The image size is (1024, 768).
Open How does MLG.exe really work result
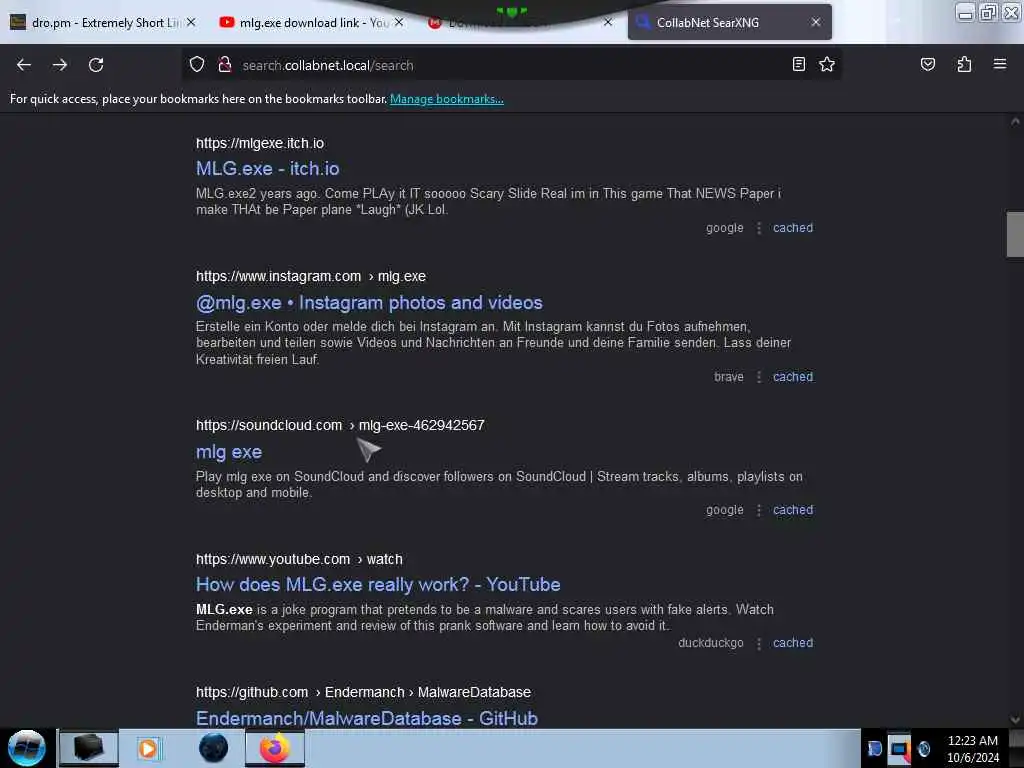(378, 584)
